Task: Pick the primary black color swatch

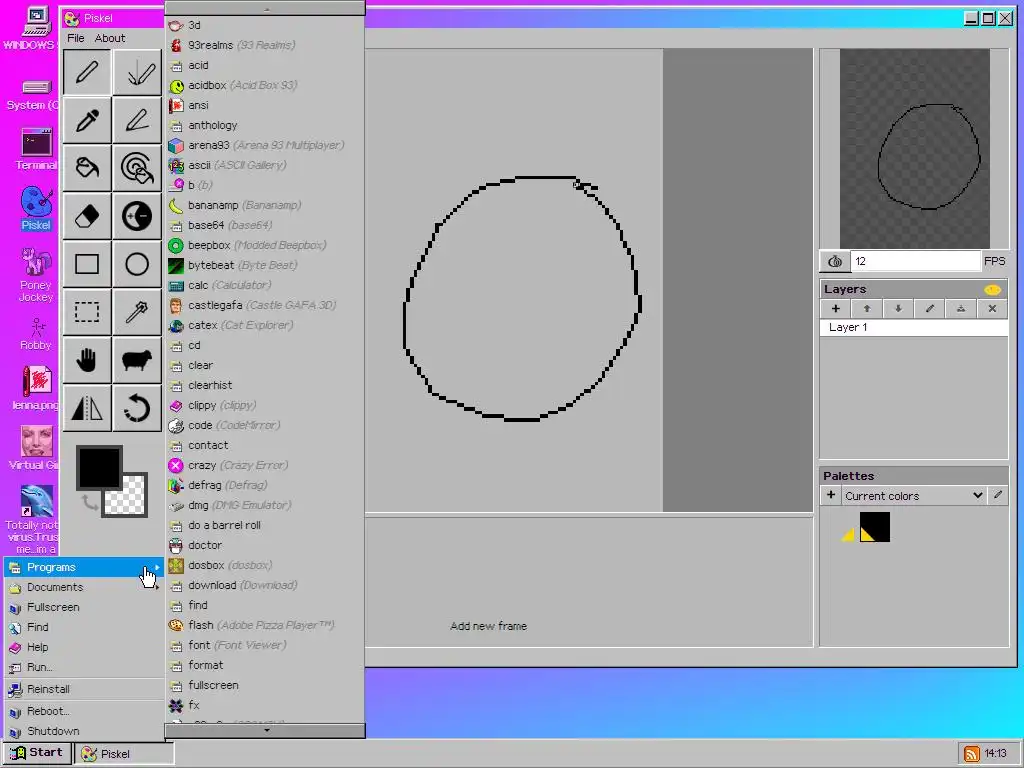Action: [99, 466]
